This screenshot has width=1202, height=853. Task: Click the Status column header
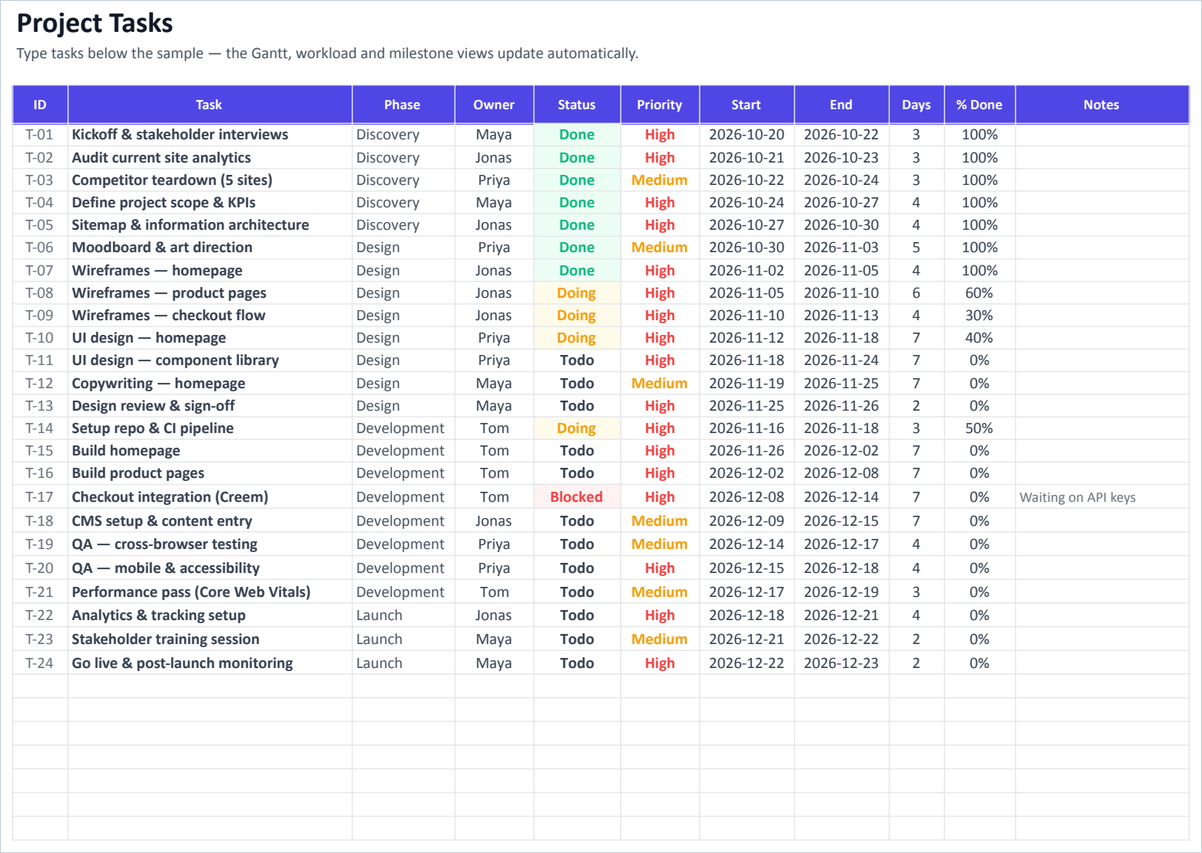[577, 104]
